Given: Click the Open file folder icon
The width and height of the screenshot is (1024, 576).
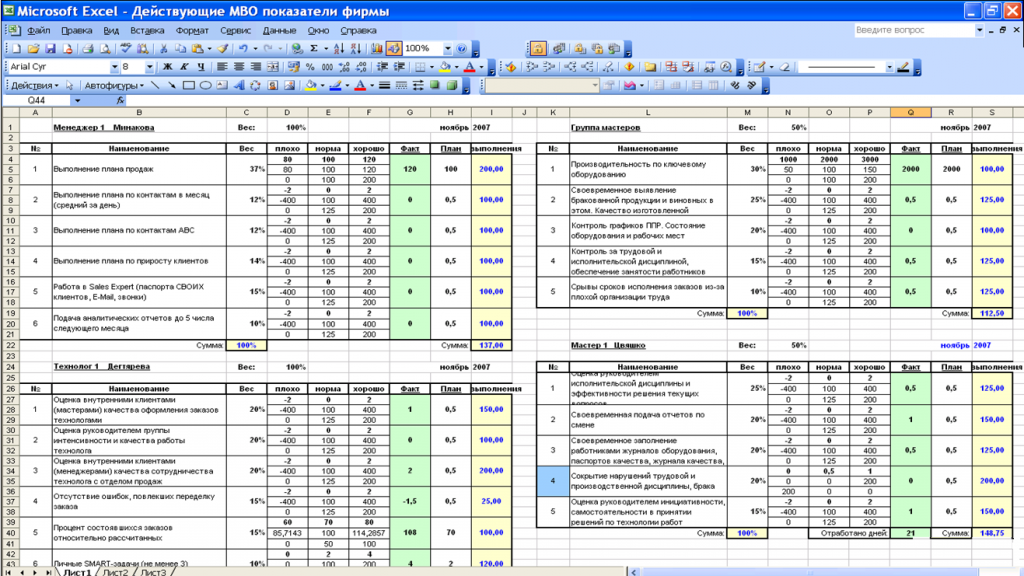Looking at the screenshot, I should (33, 49).
